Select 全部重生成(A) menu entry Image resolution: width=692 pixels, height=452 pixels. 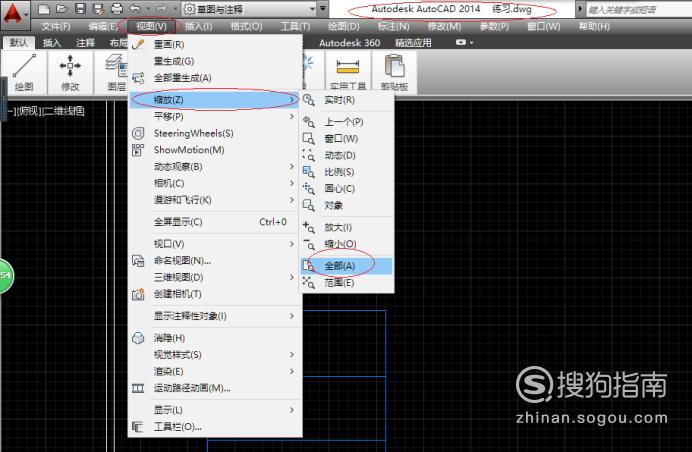tap(214, 78)
